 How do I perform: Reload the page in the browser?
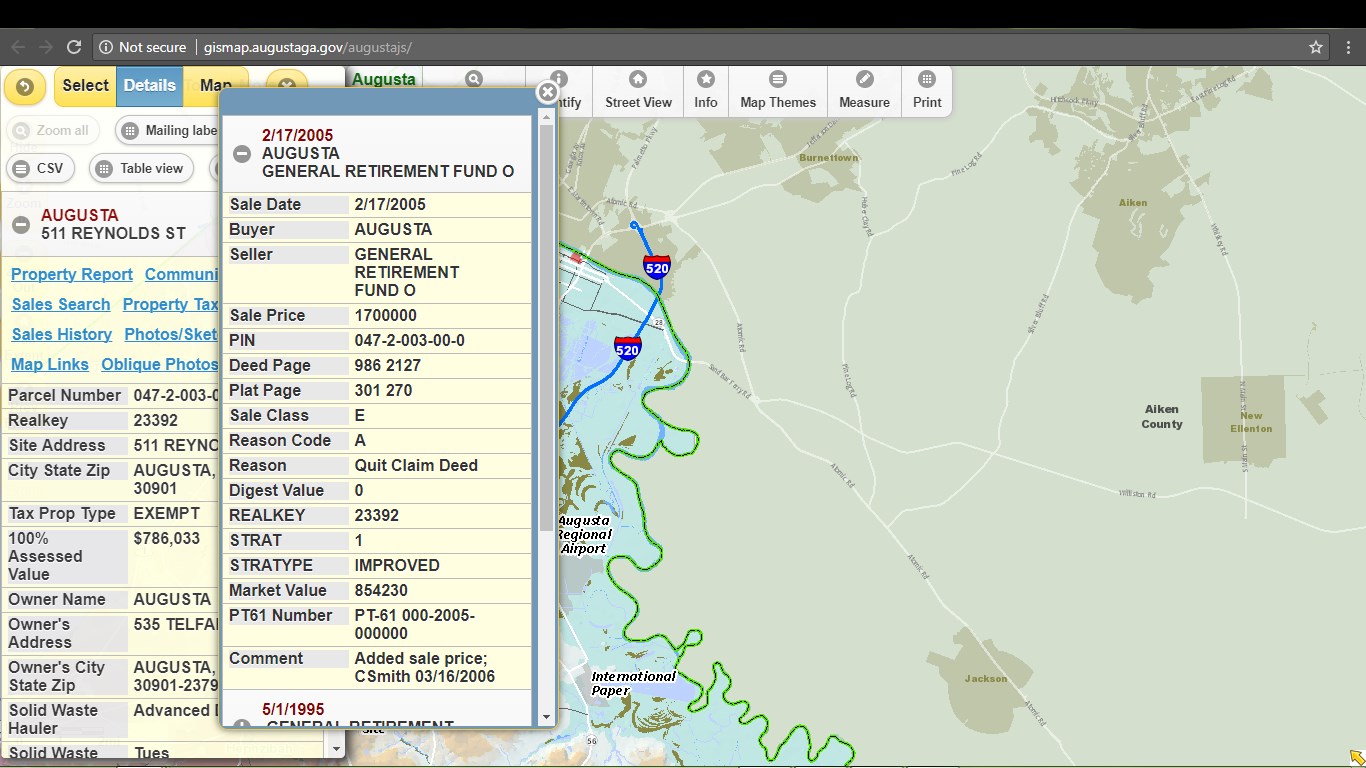click(x=73, y=47)
